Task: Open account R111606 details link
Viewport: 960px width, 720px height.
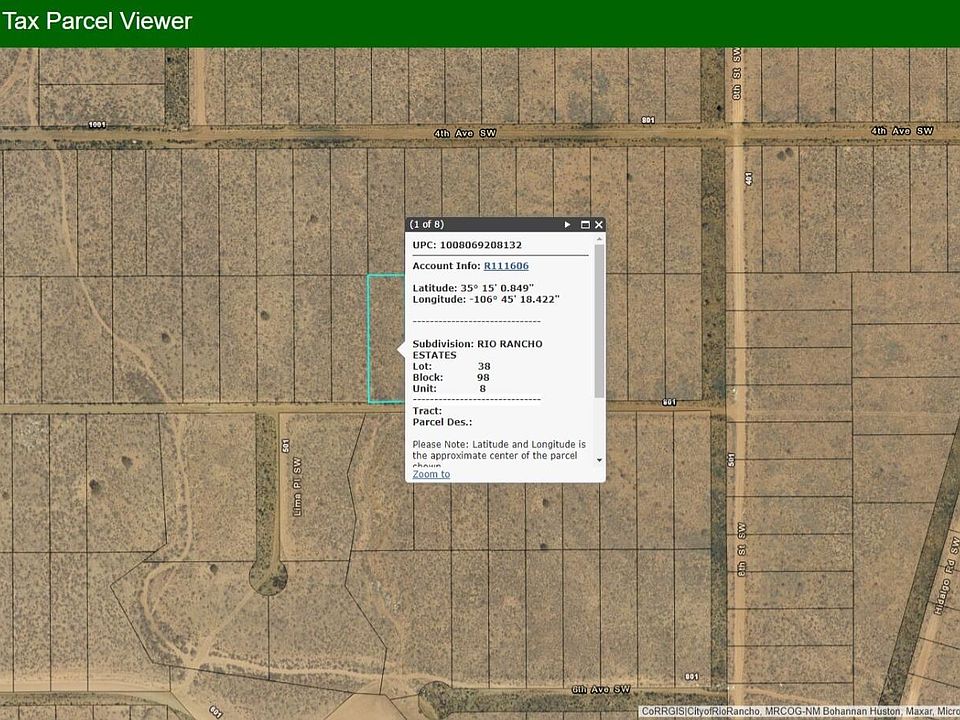Action: click(x=506, y=266)
